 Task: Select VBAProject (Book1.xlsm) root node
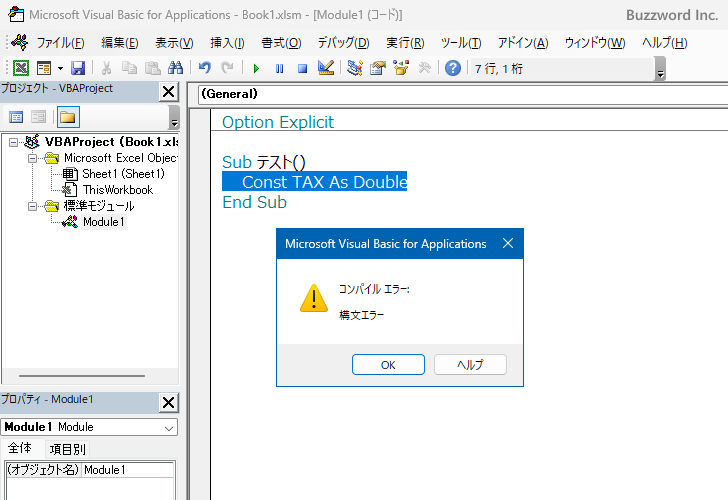[111, 142]
